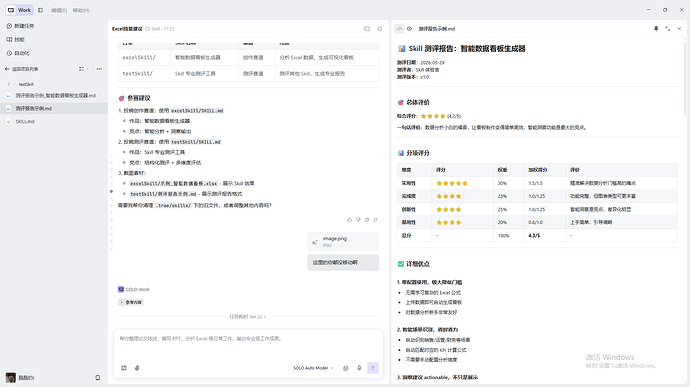
Task: Open the image.png attachment
Action: coord(343,242)
